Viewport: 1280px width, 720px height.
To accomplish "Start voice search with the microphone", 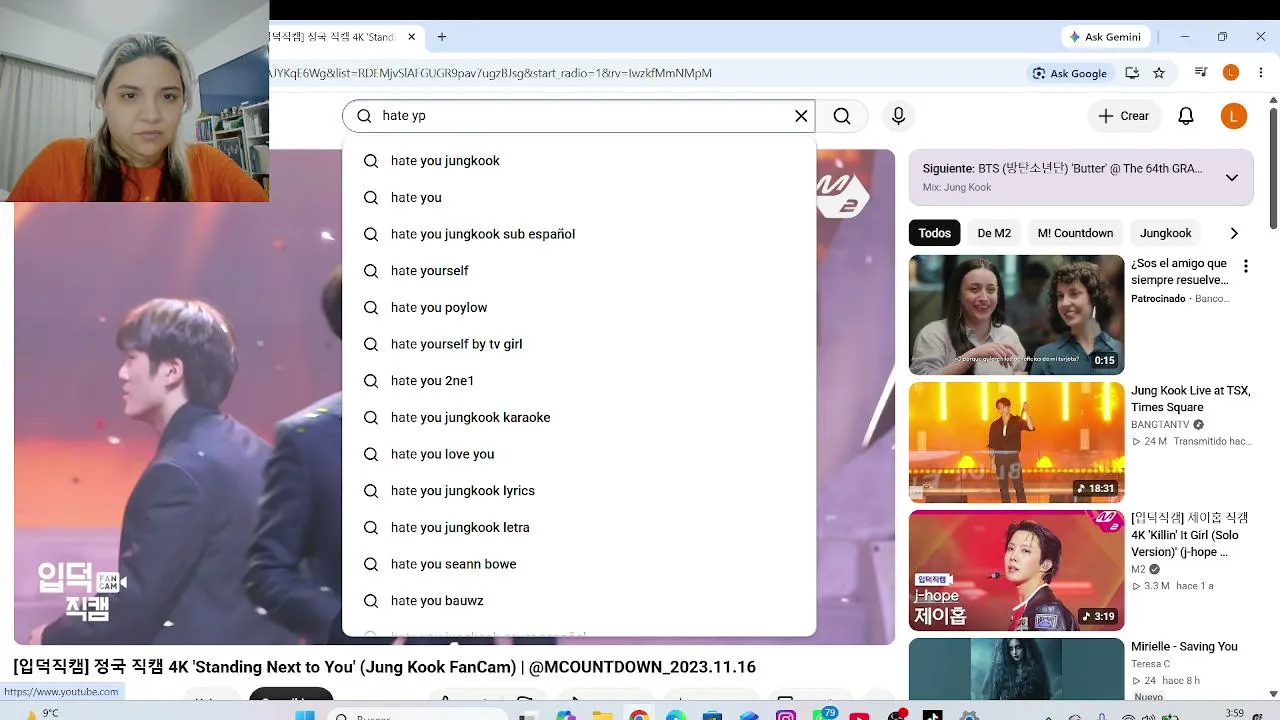I will pyautogui.click(x=898, y=116).
